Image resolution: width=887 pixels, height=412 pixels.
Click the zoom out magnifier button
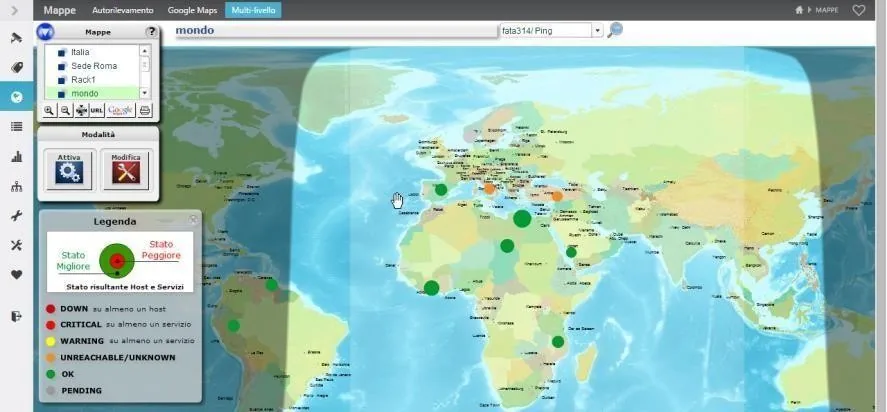click(65, 110)
